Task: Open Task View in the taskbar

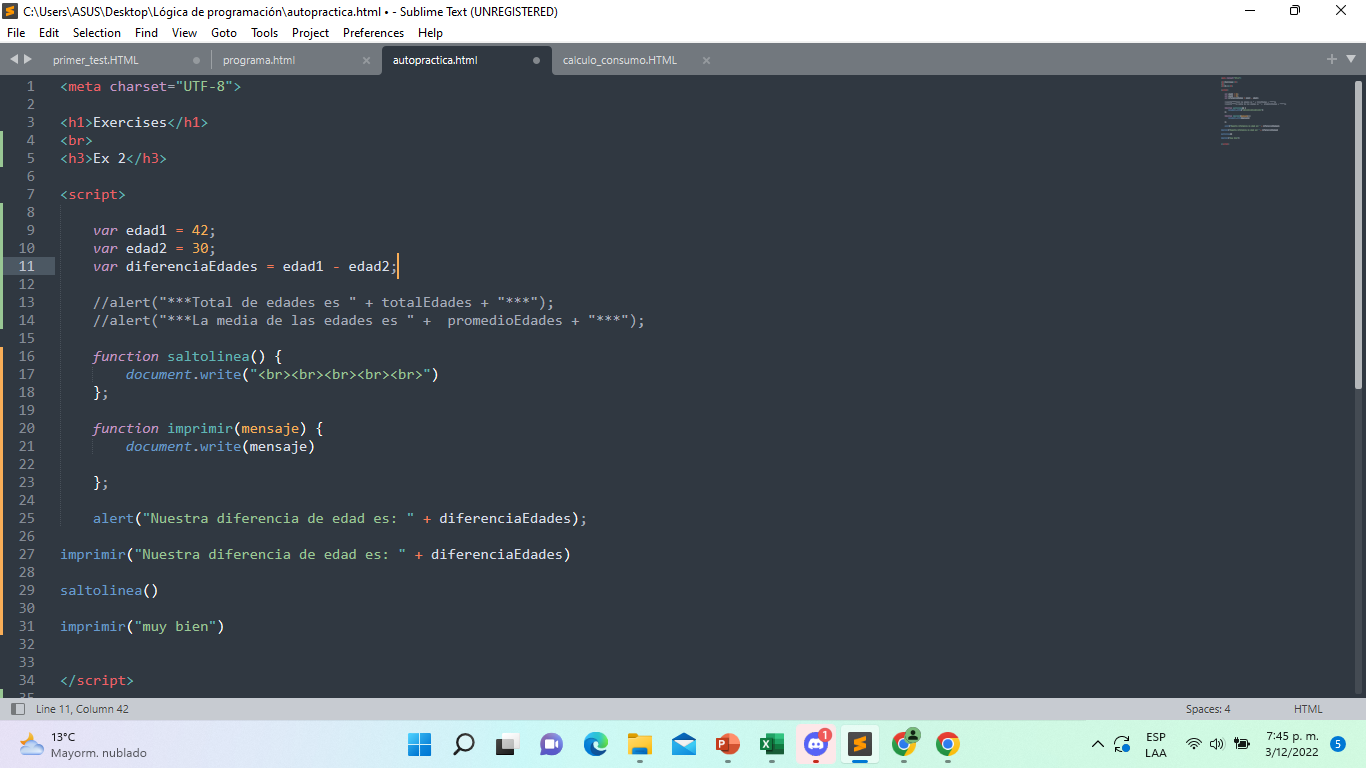Action: 507,744
